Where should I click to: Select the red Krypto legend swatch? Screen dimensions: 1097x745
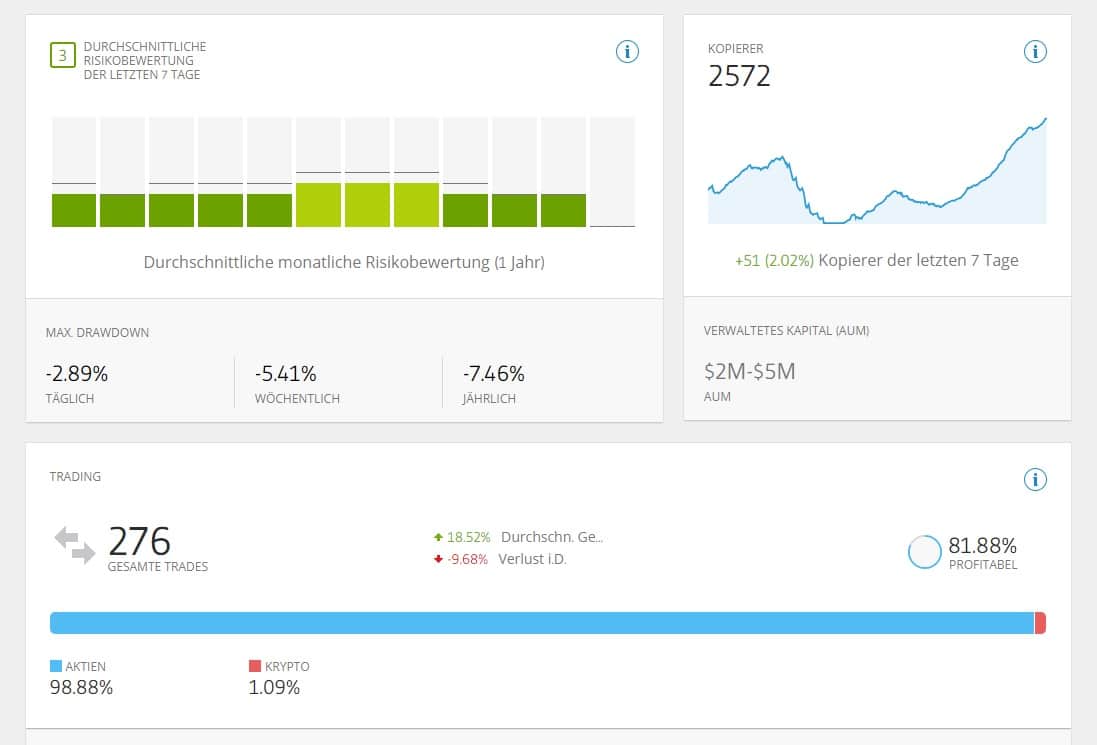[254, 666]
